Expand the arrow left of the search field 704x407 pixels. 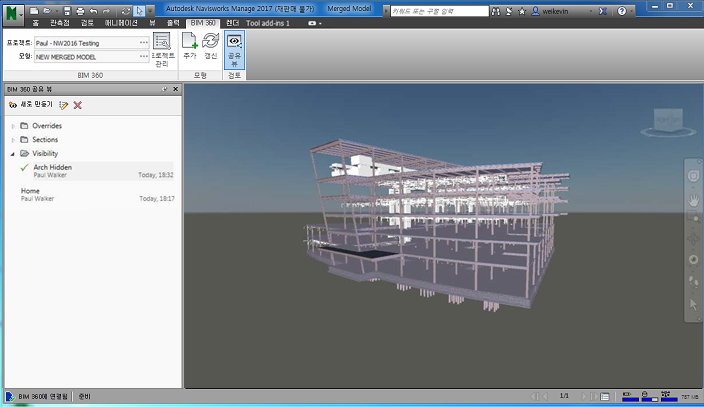click(x=386, y=11)
